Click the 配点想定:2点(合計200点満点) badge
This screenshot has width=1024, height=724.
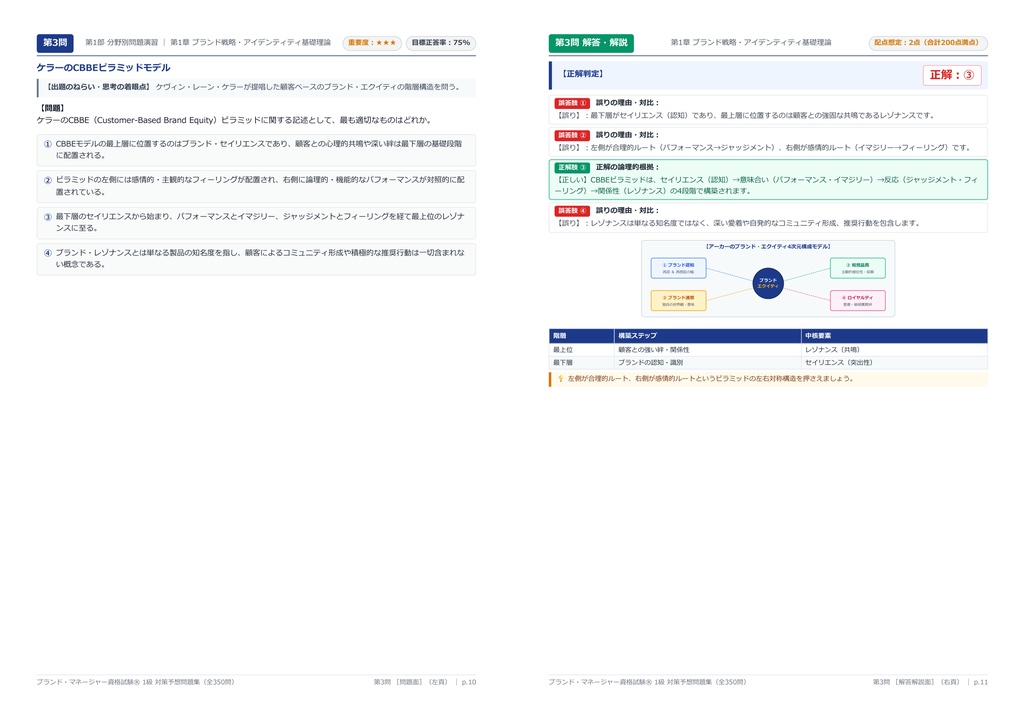click(x=928, y=43)
